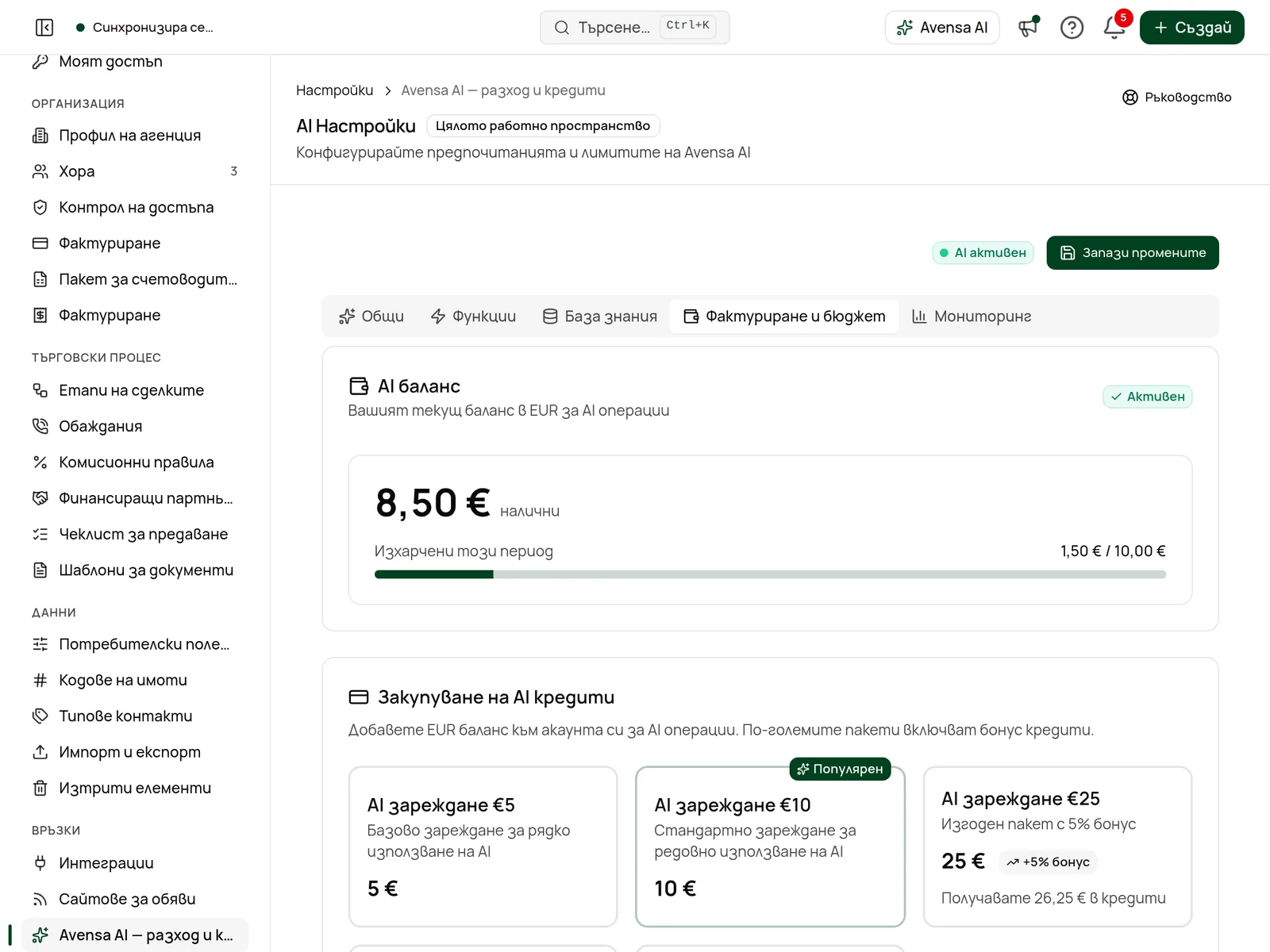Image resolution: width=1270 pixels, height=952 pixels.
Task: Open Шаблони за документи sidebar item
Action: pyautogui.click(x=135, y=570)
